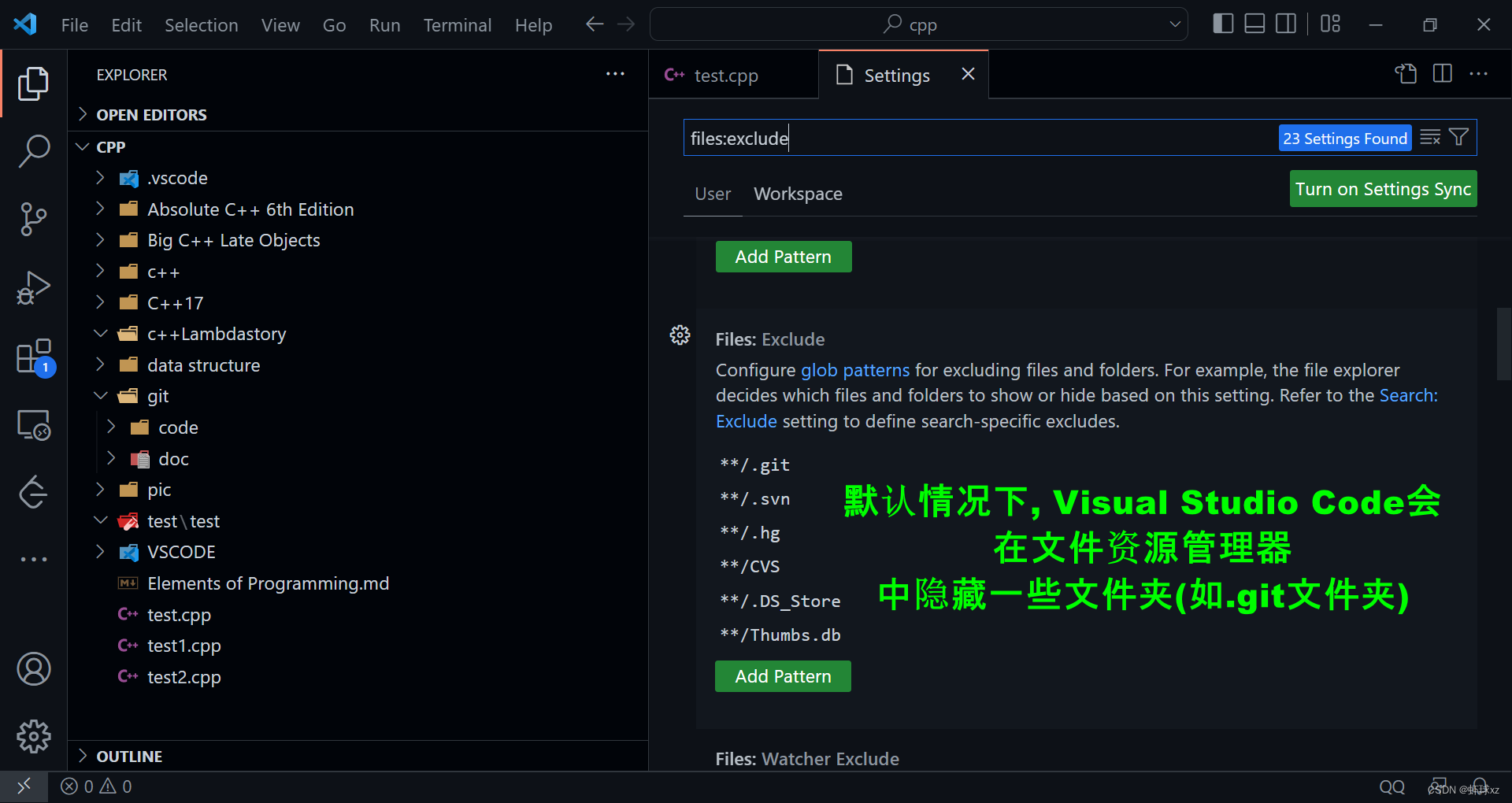
Task: Open the Remote Explorer view
Action: (33, 425)
